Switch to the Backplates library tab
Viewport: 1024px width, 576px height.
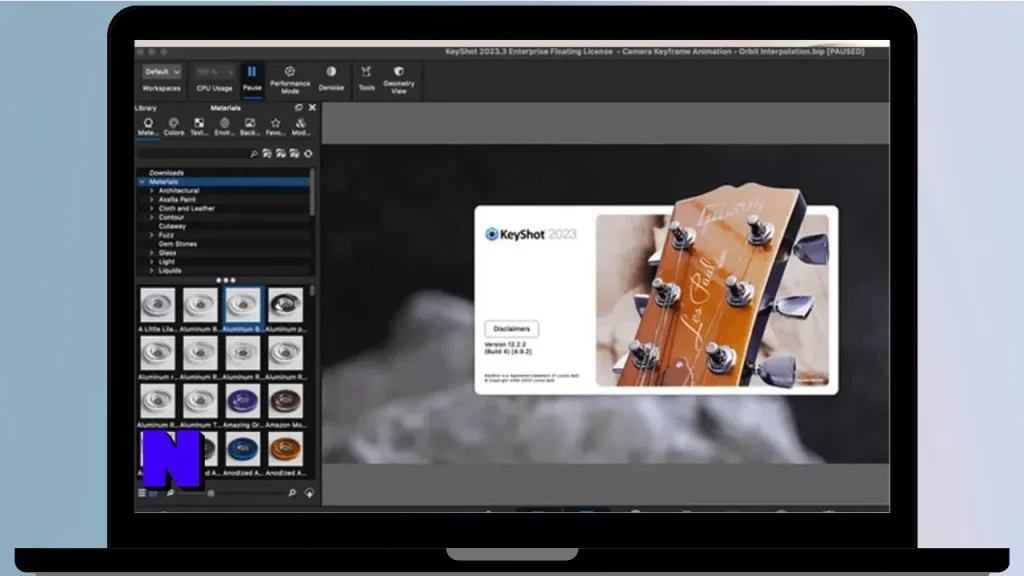tap(250, 127)
